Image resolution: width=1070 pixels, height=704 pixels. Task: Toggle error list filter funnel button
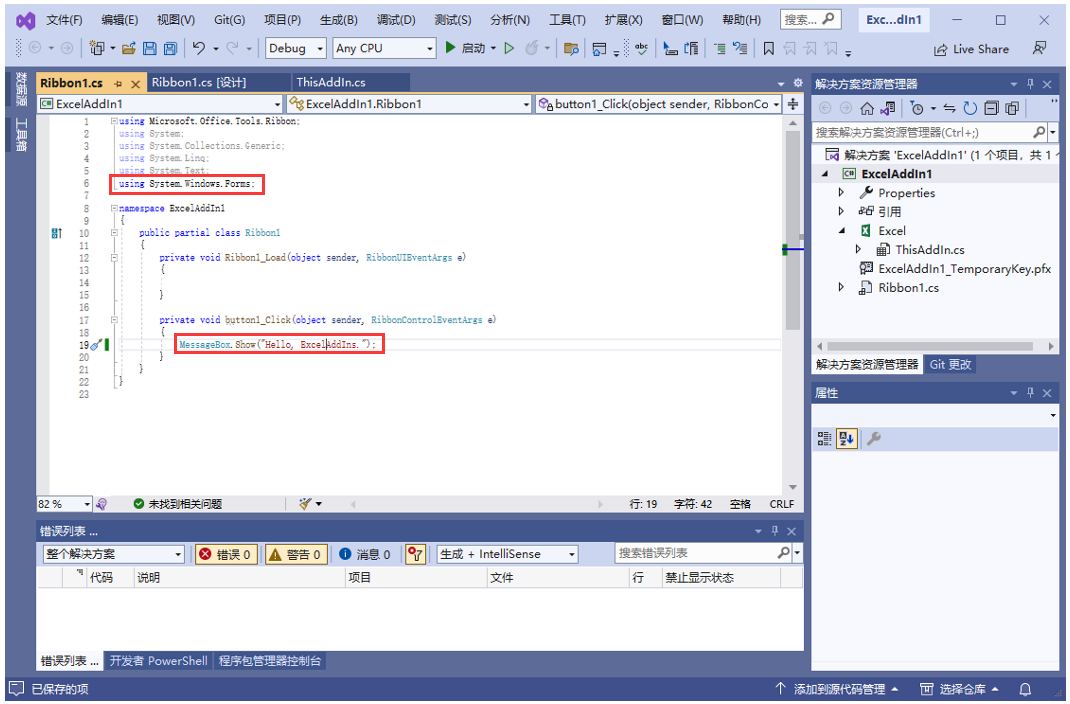point(415,555)
